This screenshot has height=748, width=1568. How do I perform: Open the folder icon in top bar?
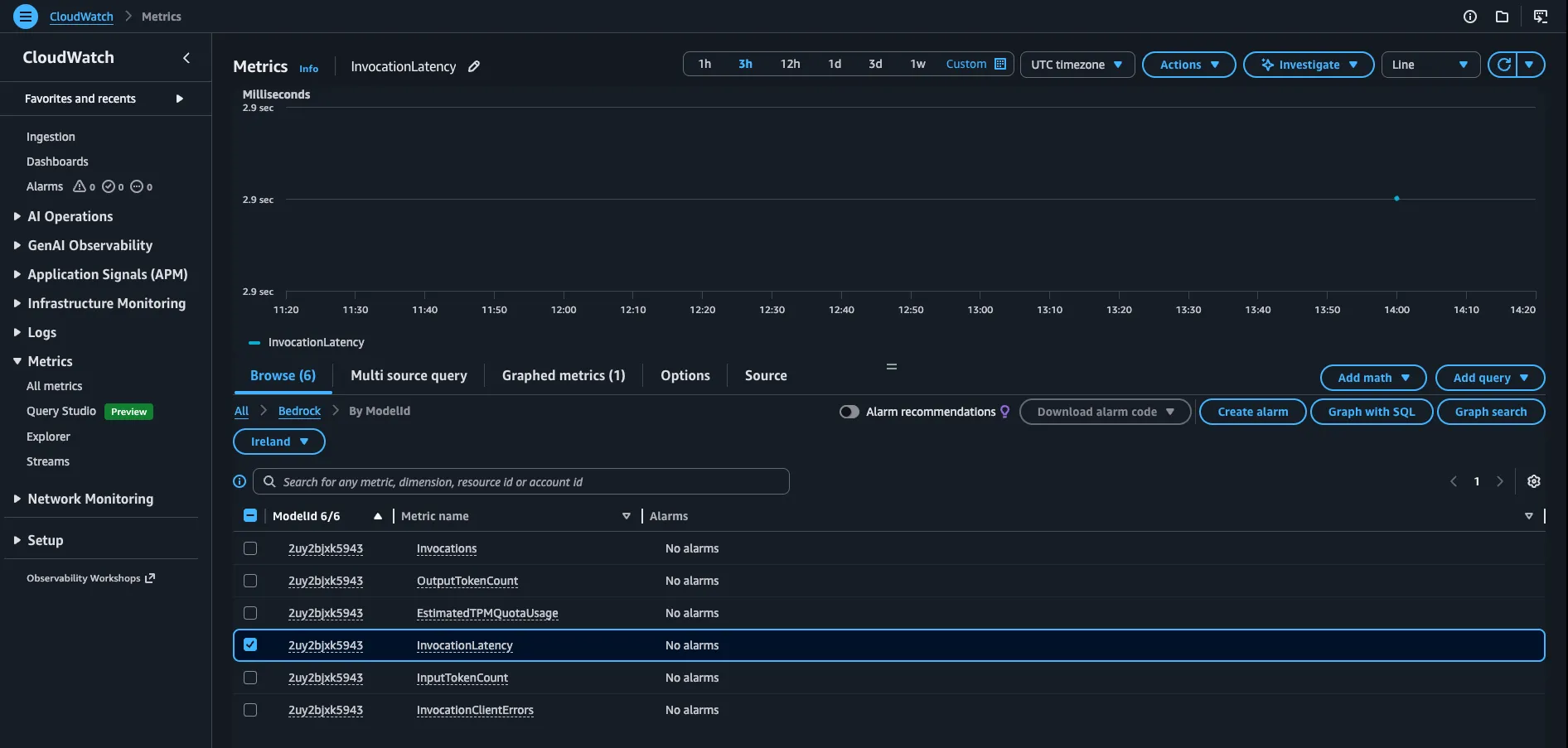click(x=1502, y=17)
